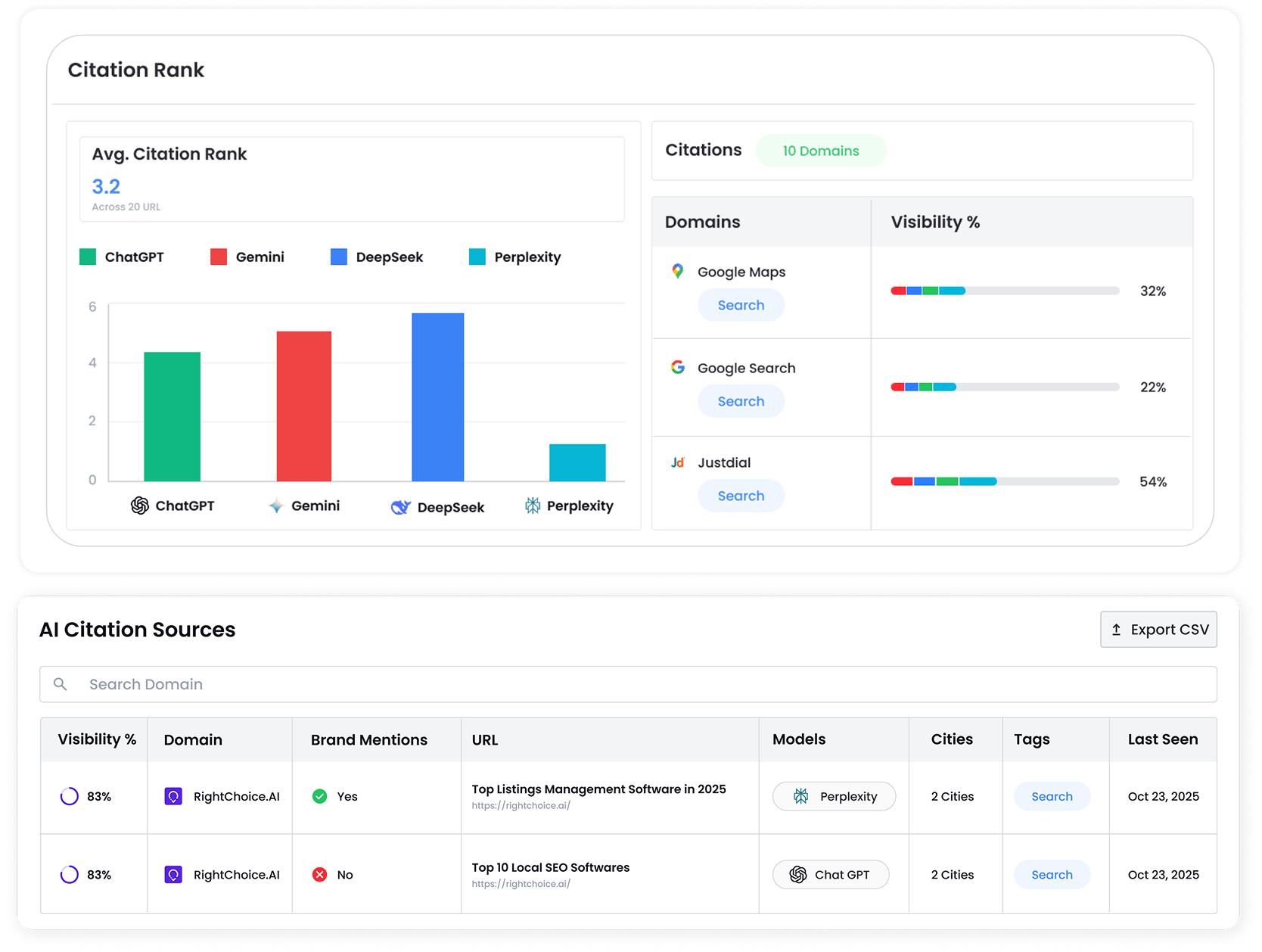The image size is (1262, 952).
Task: Toggle the red Gemini legend item
Action: pos(247,257)
